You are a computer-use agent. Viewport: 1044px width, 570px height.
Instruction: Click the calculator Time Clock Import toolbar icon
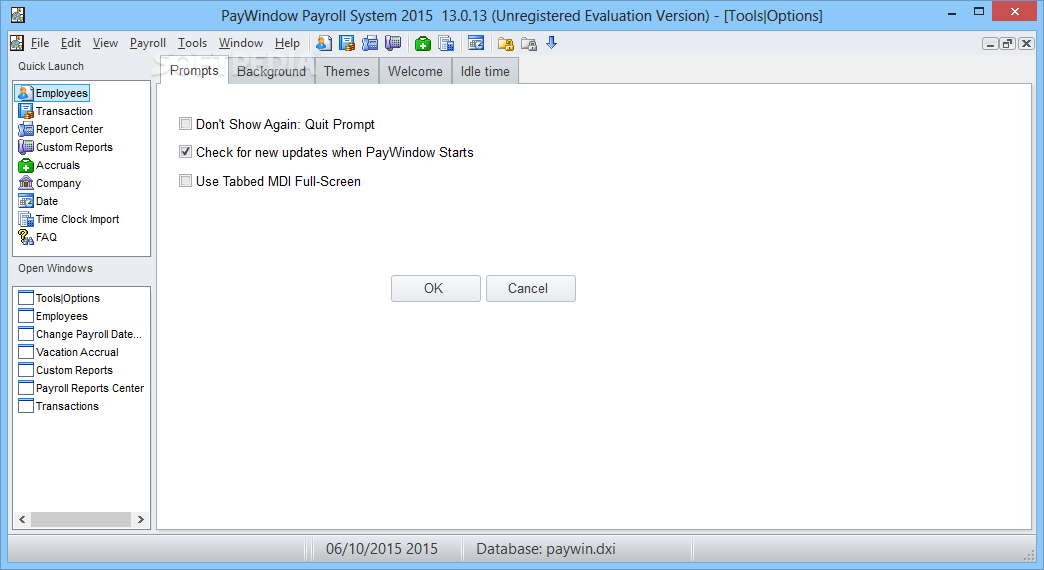point(446,43)
